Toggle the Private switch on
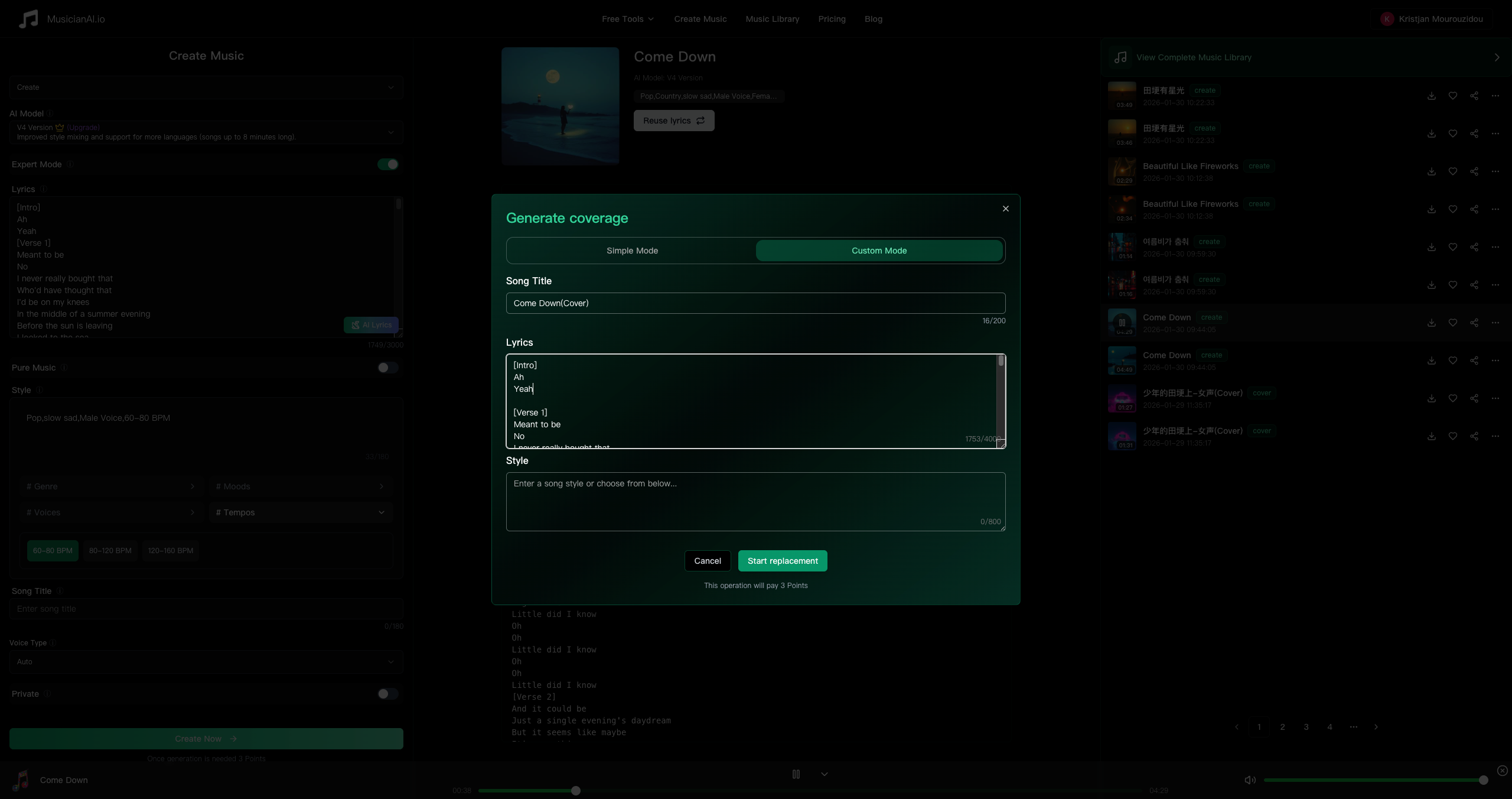This screenshot has width=1512, height=799. 387,694
